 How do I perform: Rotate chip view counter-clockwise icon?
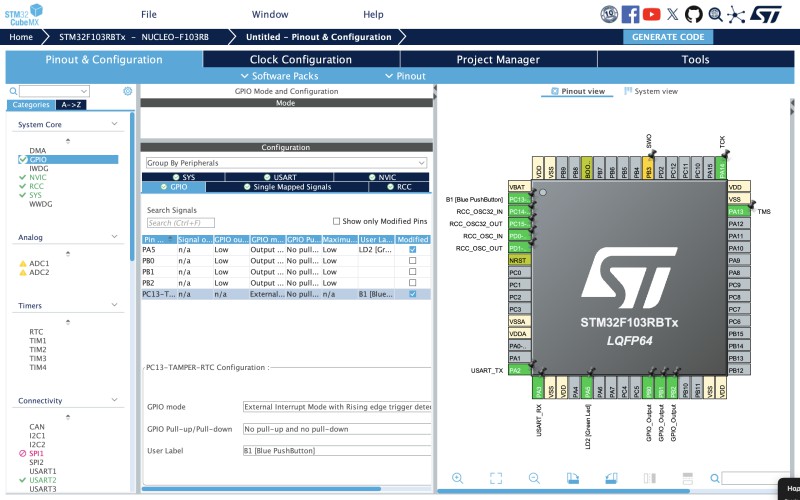pos(611,478)
